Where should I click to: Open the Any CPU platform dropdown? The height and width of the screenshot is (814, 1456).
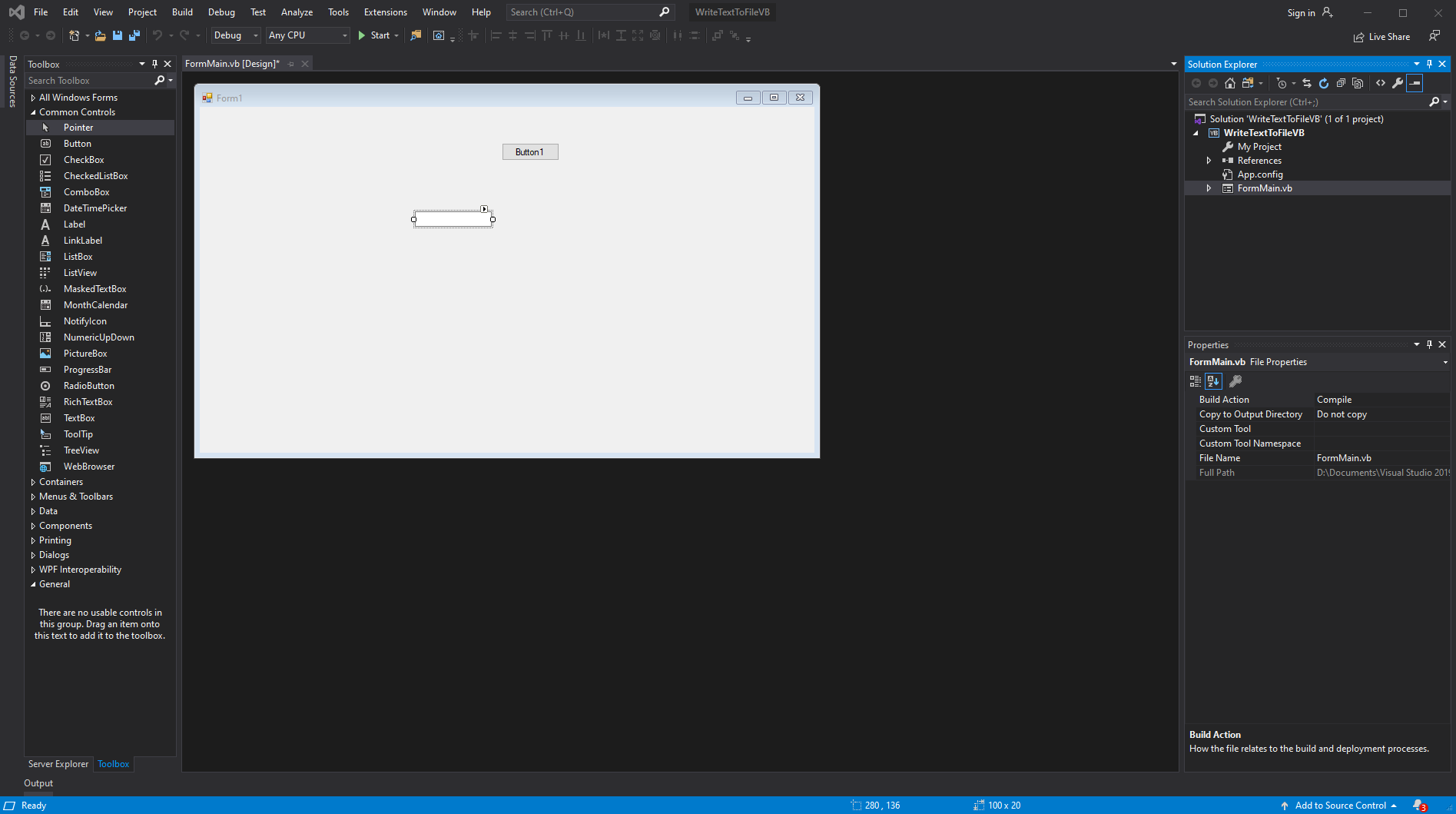[343, 35]
